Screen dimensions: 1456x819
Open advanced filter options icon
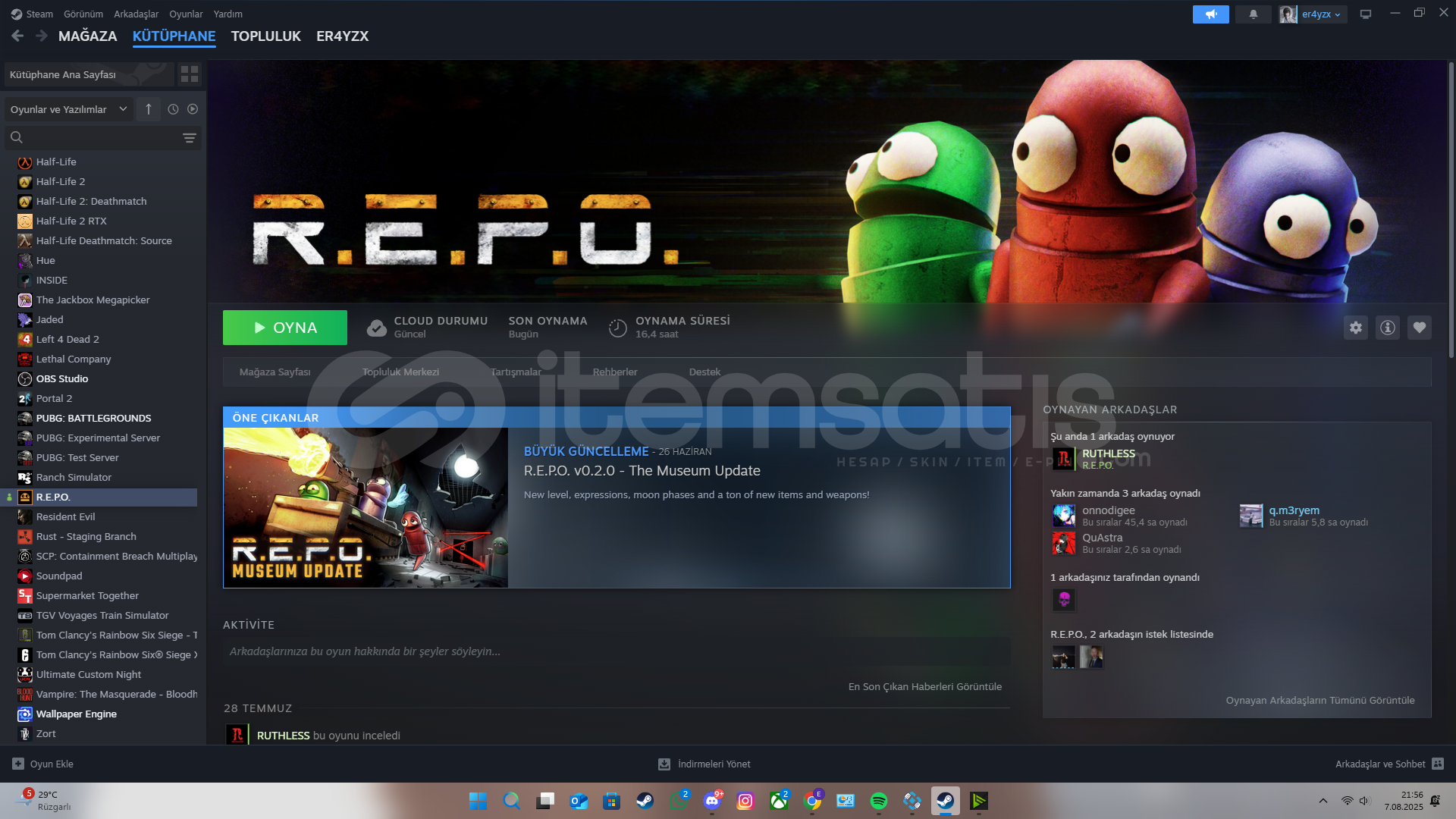click(x=190, y=138)
